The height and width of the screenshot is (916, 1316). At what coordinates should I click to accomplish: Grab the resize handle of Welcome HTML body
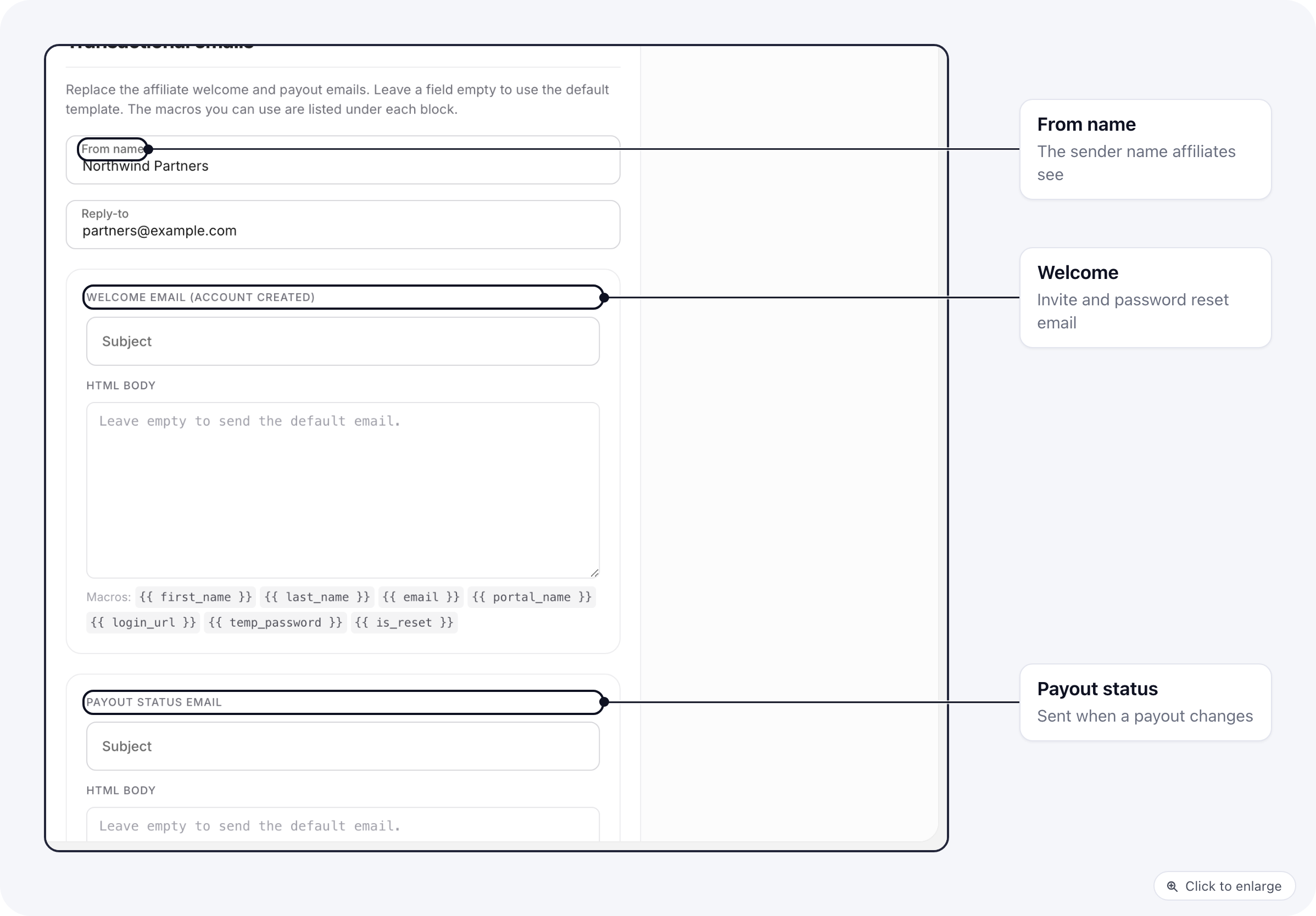594,573
